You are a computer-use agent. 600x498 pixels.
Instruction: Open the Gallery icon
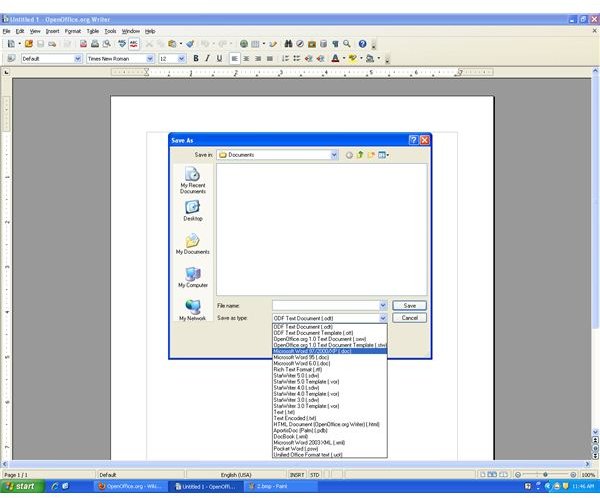coord(312,44)
